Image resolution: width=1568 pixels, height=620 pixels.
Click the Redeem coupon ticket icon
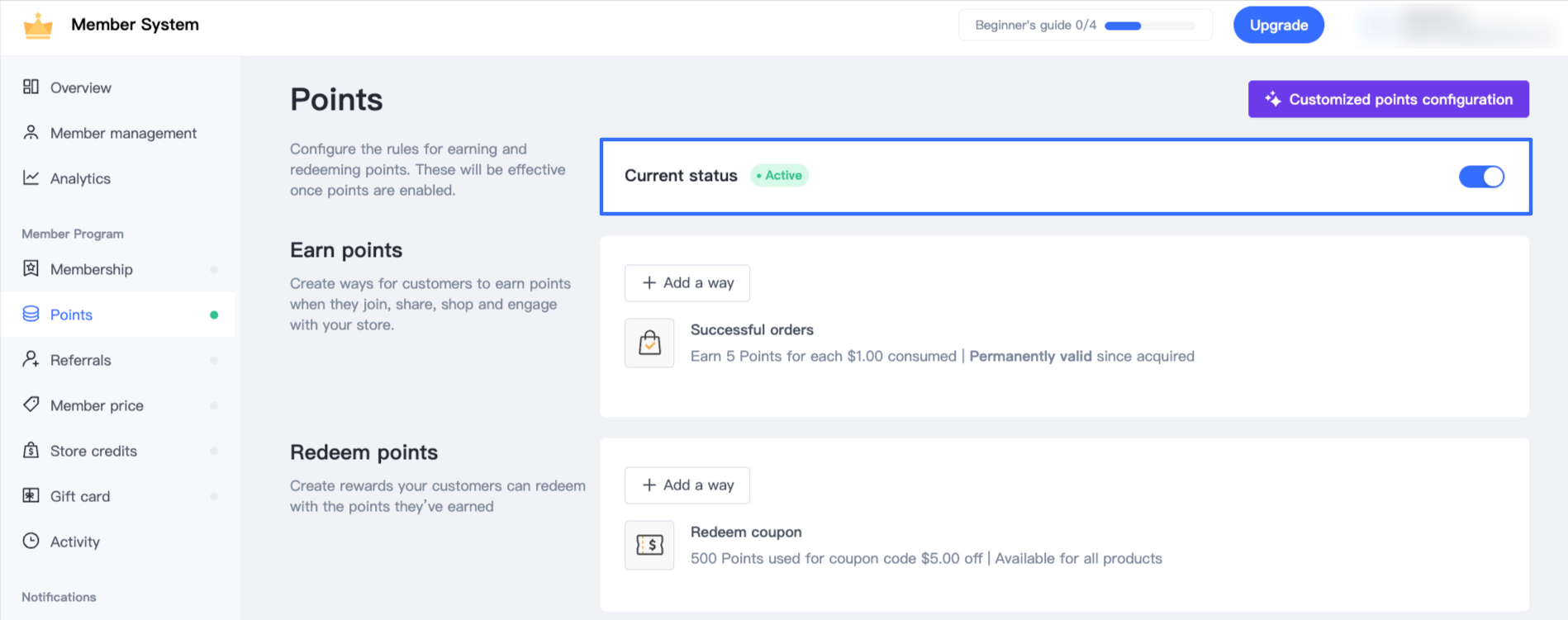[649, 545]
